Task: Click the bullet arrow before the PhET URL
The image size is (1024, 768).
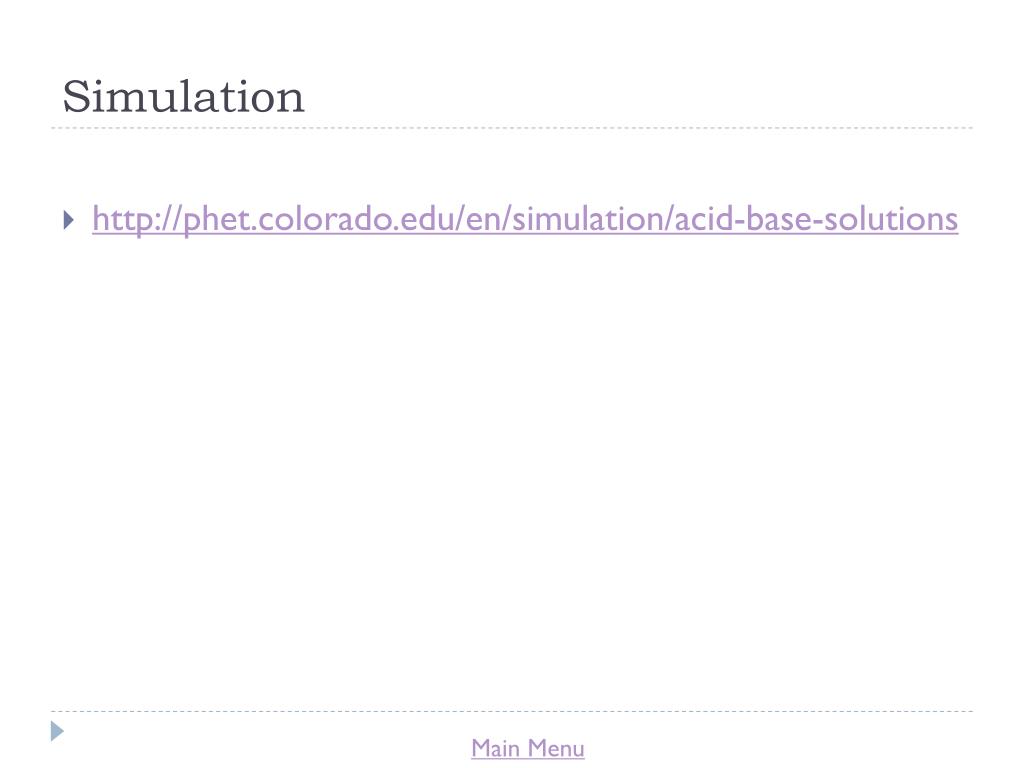Action: coord(69,219)
